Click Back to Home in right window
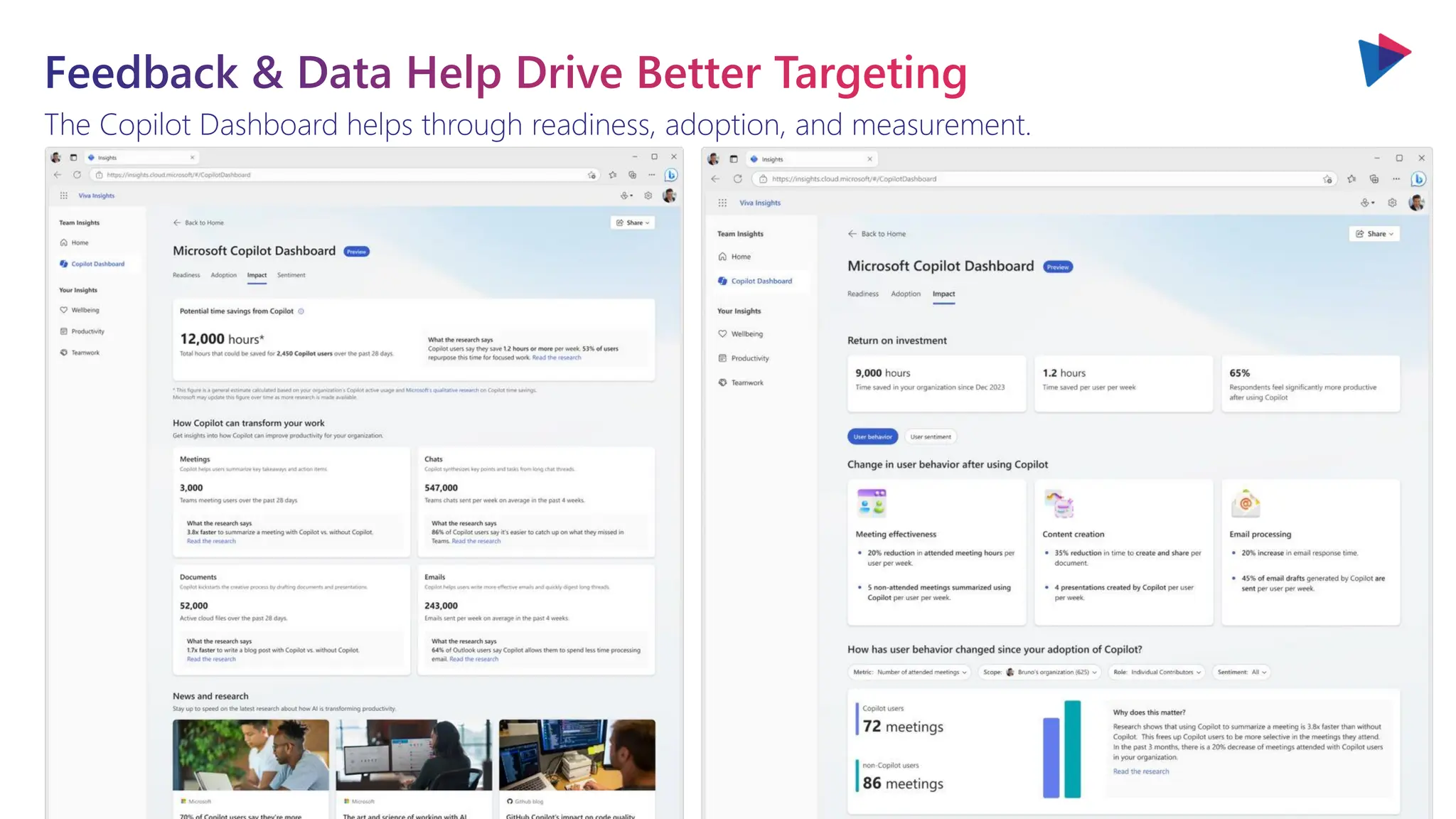This screenshot has width=1456, height=819. point(877,234)
